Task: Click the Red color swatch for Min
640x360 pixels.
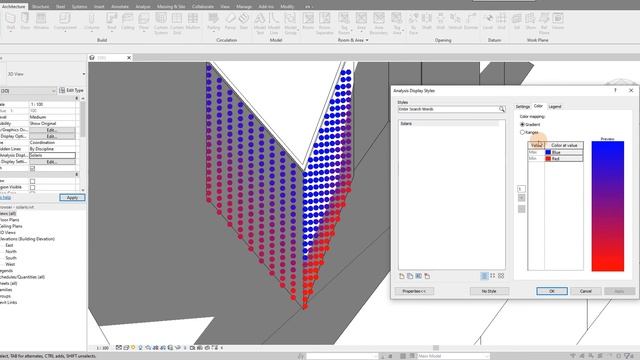Action: (548, 158)
